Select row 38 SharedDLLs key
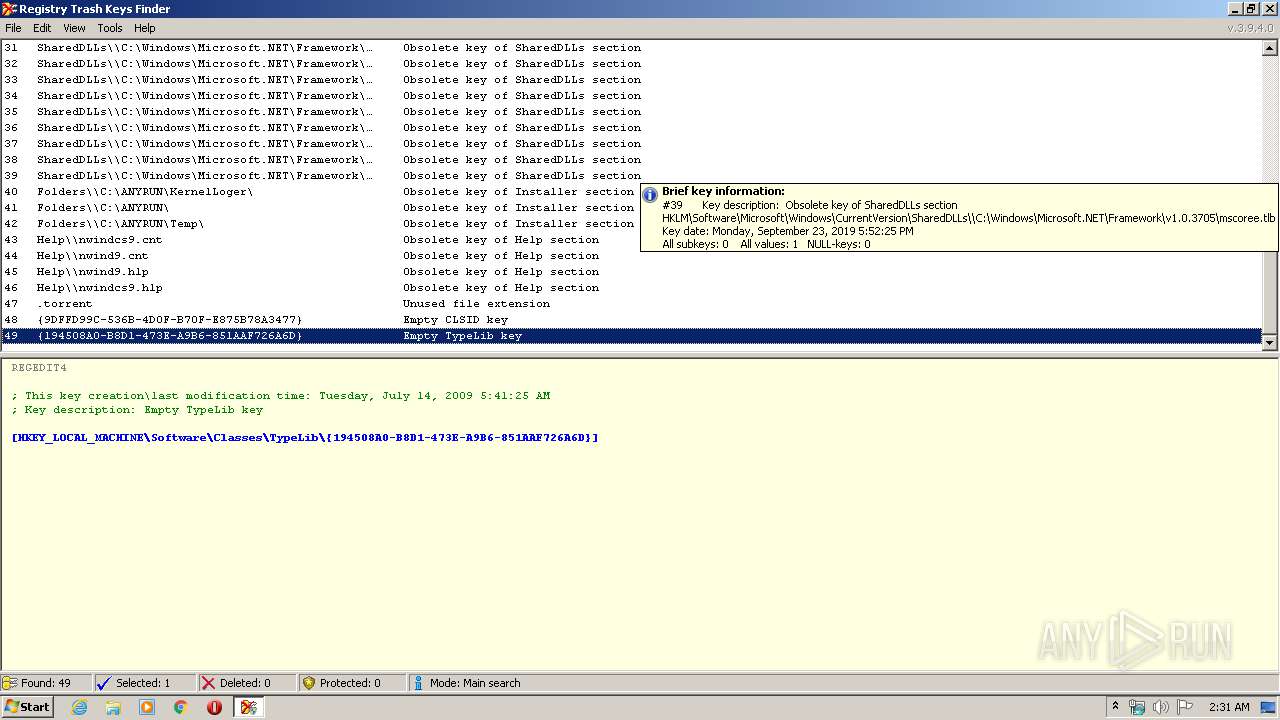Viewport: 1280px width, 720px height. coord(631,160)
